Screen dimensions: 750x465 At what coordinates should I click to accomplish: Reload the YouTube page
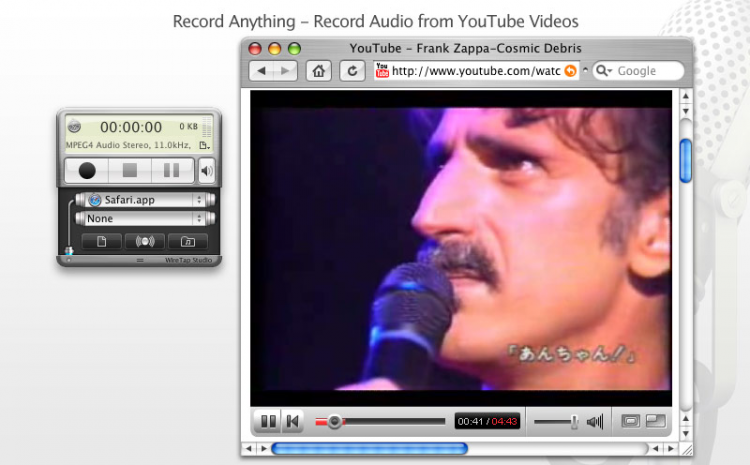(352, 71)
